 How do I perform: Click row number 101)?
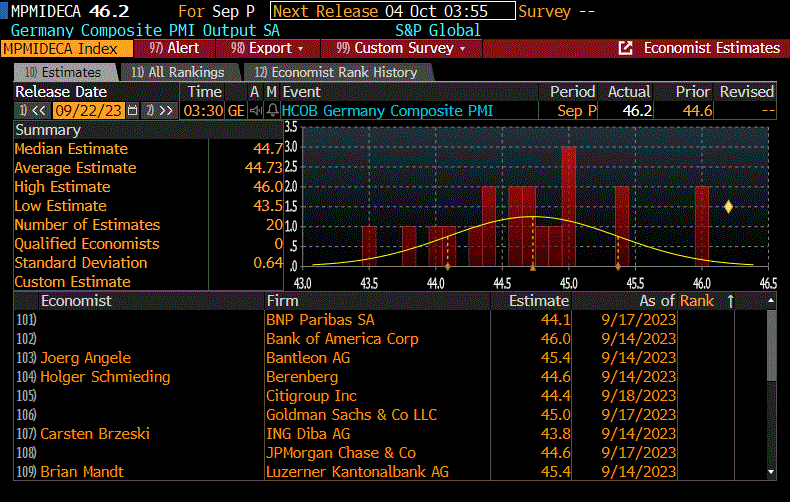click(26, 320)
